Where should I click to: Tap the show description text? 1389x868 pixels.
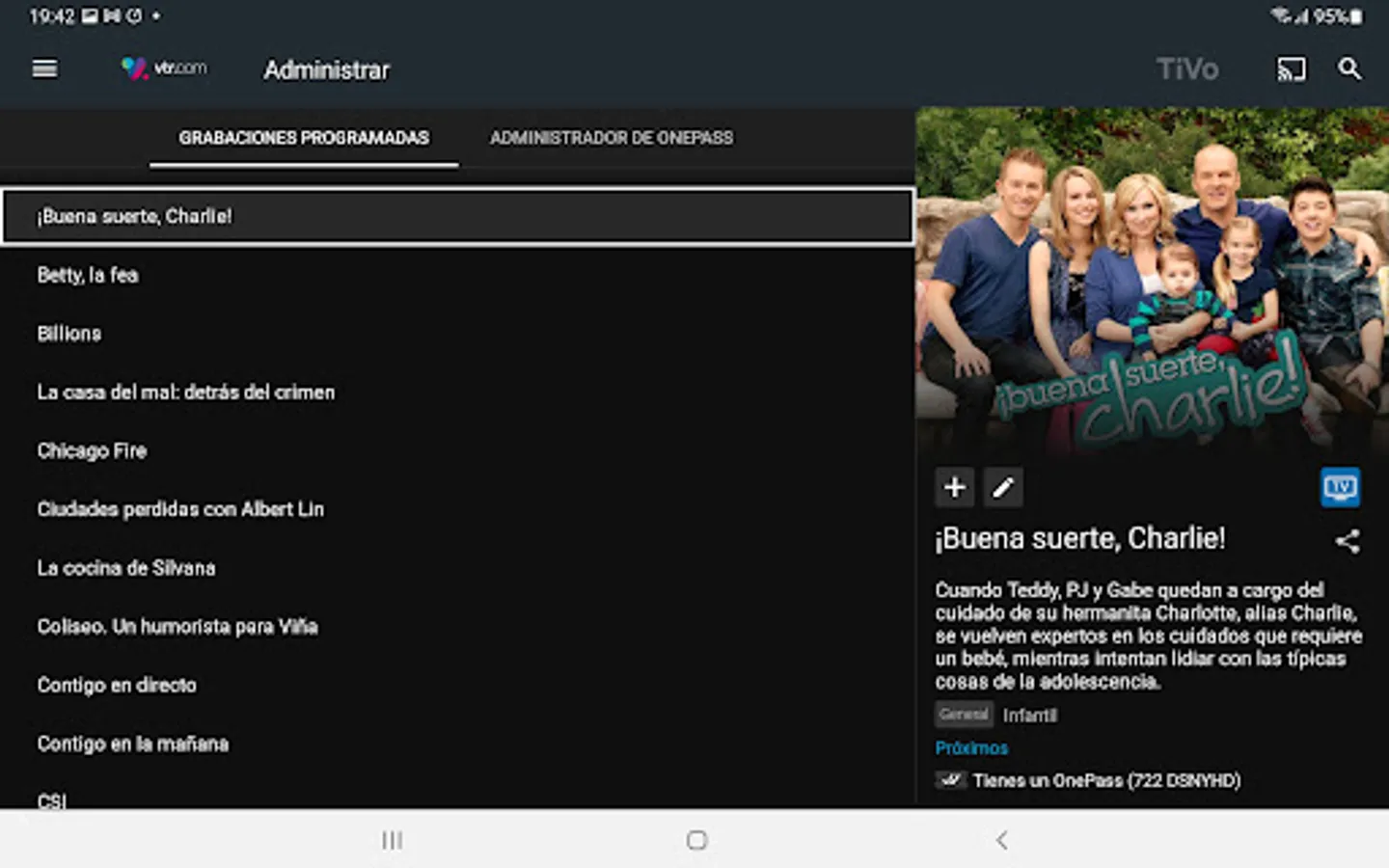pos(1148,636)
